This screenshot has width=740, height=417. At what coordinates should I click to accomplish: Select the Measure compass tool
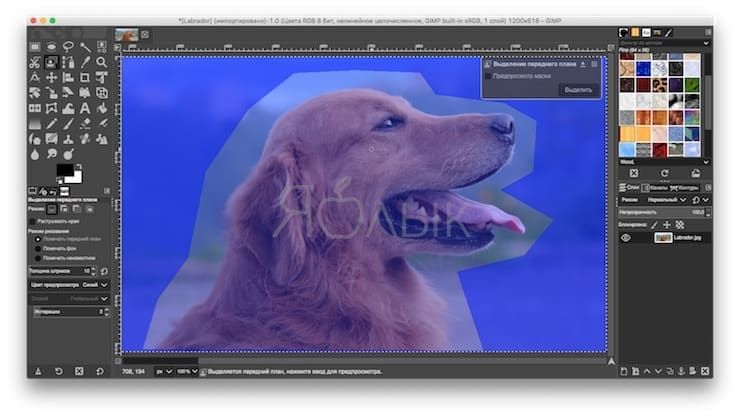(34, 77)
